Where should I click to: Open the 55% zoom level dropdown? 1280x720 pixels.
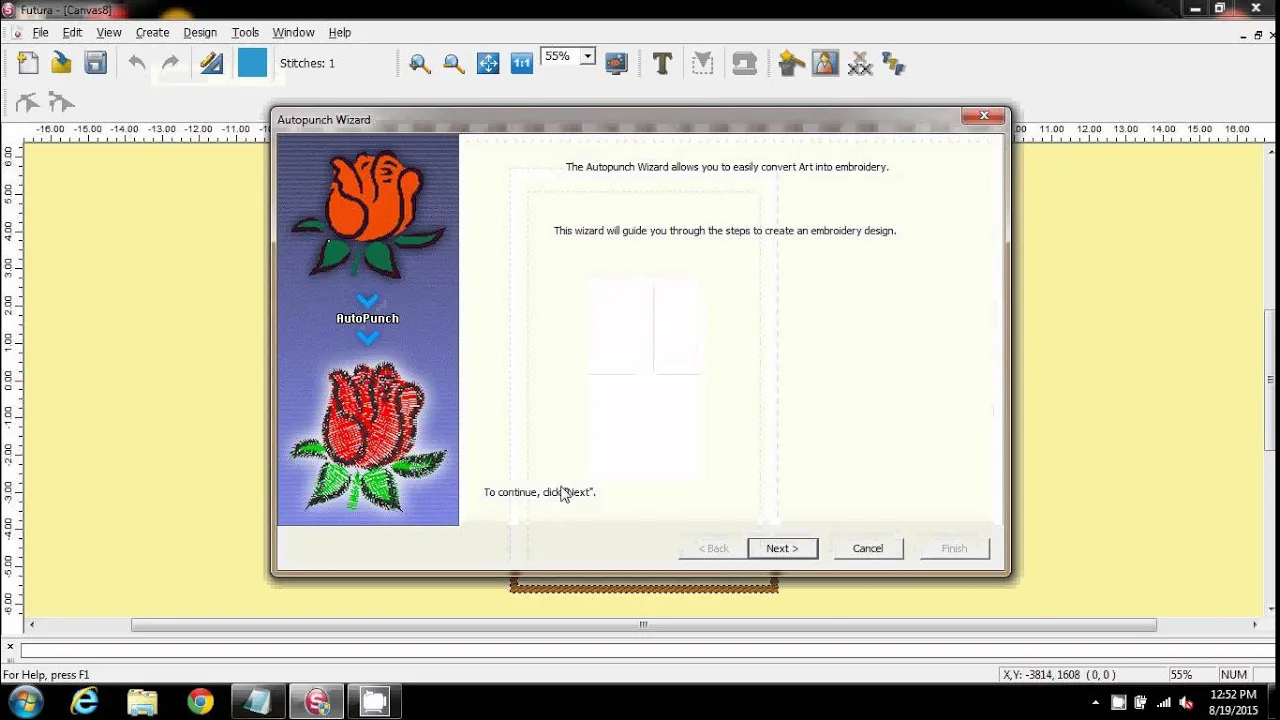pos(588,57)
